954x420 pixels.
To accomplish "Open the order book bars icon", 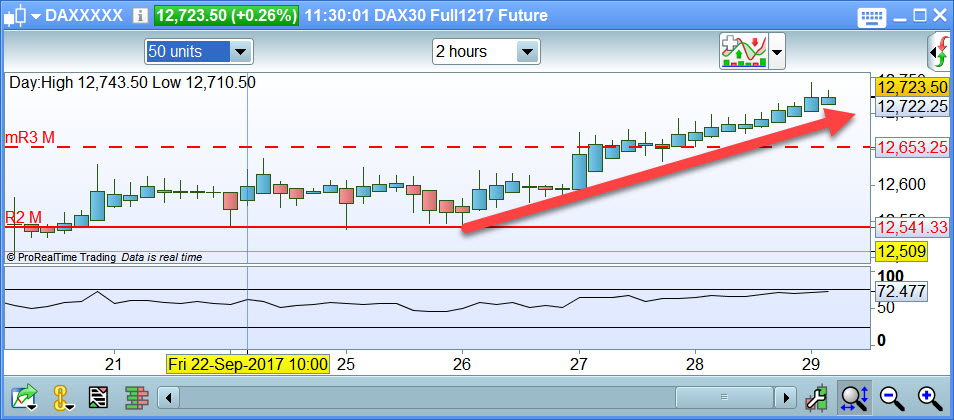I will tap(136, 397).
